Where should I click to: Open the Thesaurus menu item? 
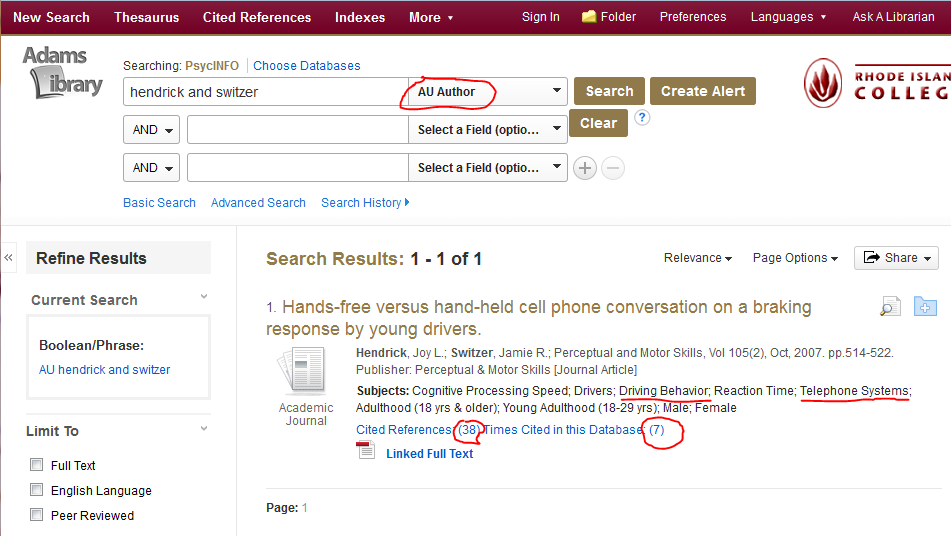pyautogui.click(x=147, y=18)
